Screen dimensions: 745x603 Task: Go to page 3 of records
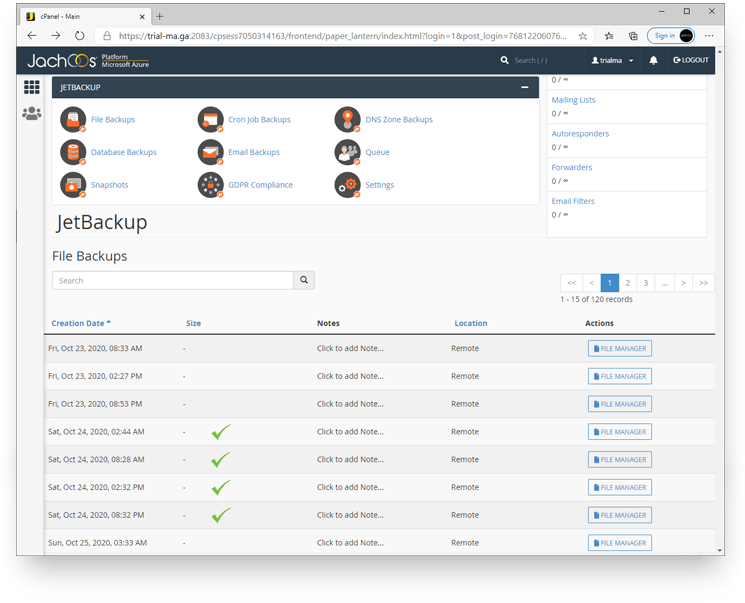(646, 283)
